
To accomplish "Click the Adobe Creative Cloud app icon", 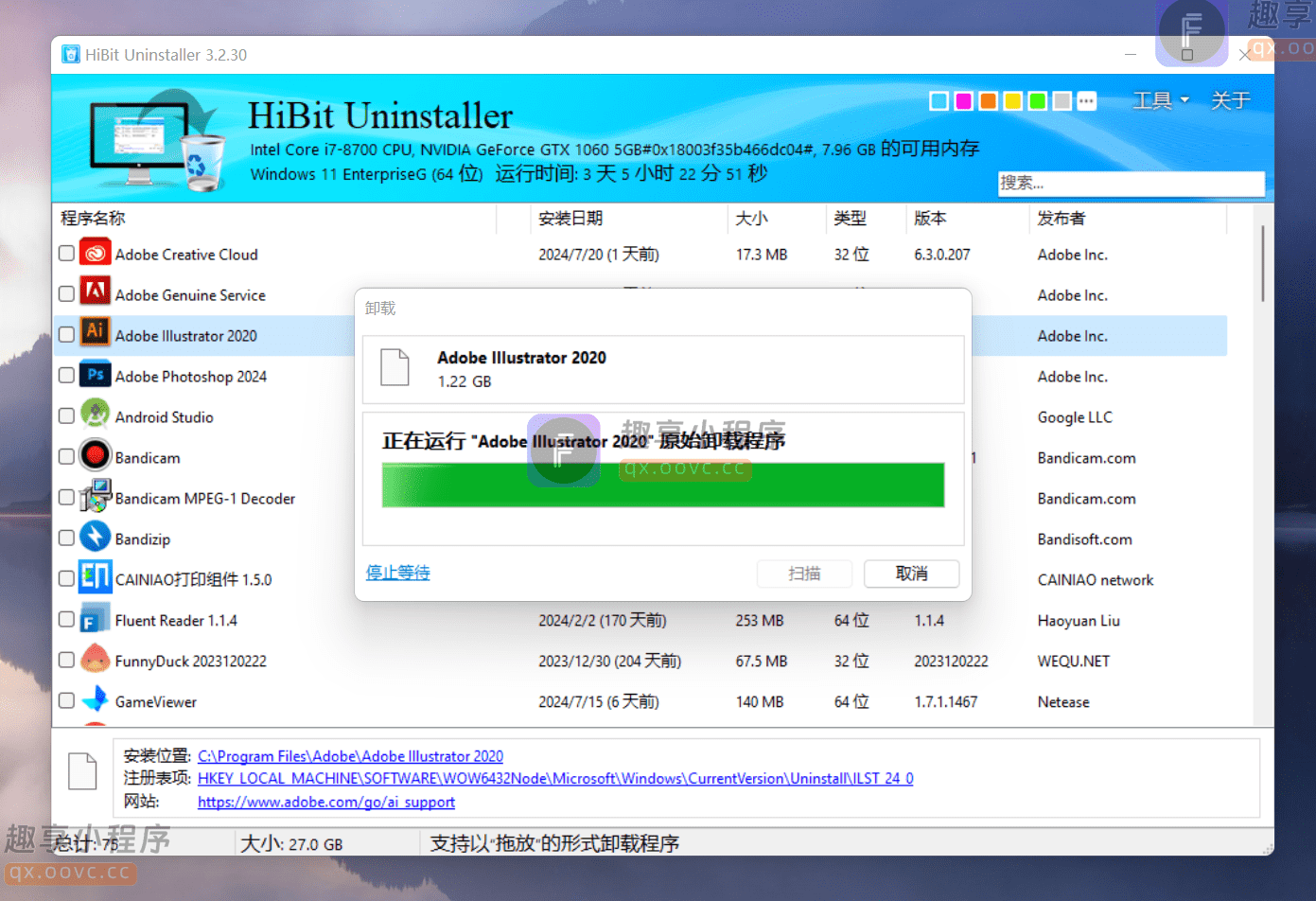I will click(96, 254).
